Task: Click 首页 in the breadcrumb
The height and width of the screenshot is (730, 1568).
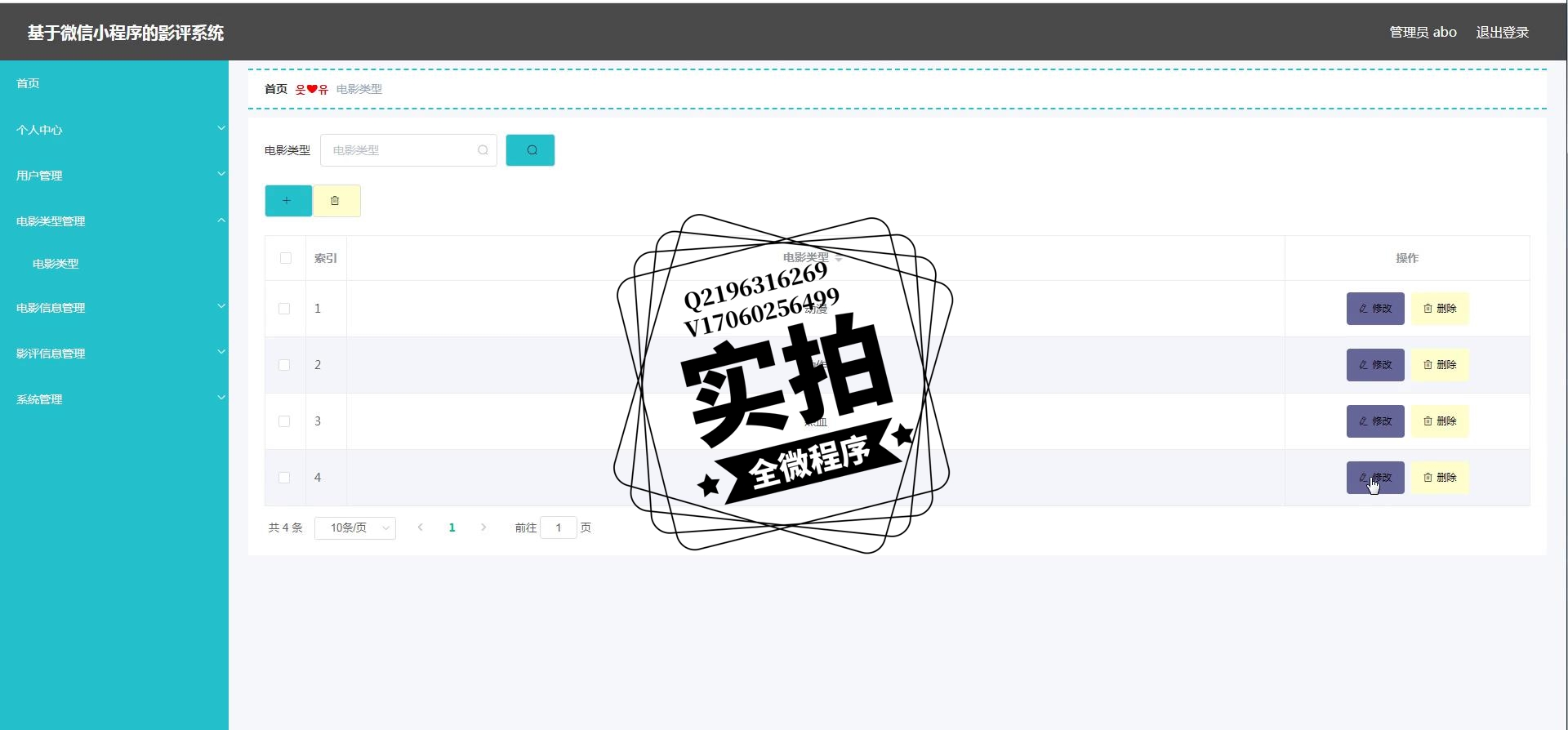Action: pos(276,89)
